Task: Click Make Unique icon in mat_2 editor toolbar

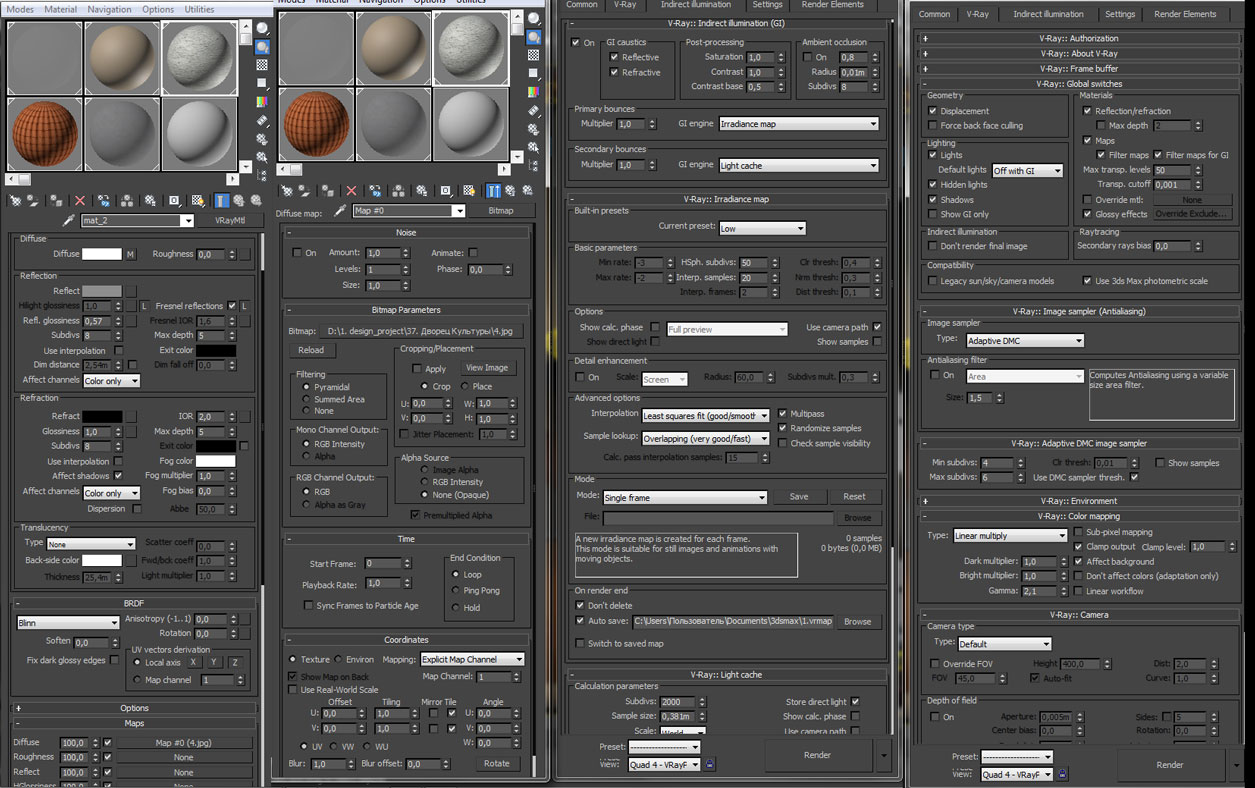Action: [127, 201]
